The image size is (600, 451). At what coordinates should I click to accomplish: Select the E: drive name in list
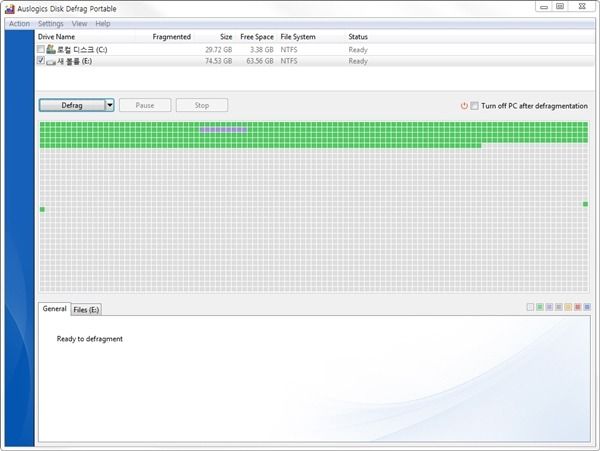[74, 61]
